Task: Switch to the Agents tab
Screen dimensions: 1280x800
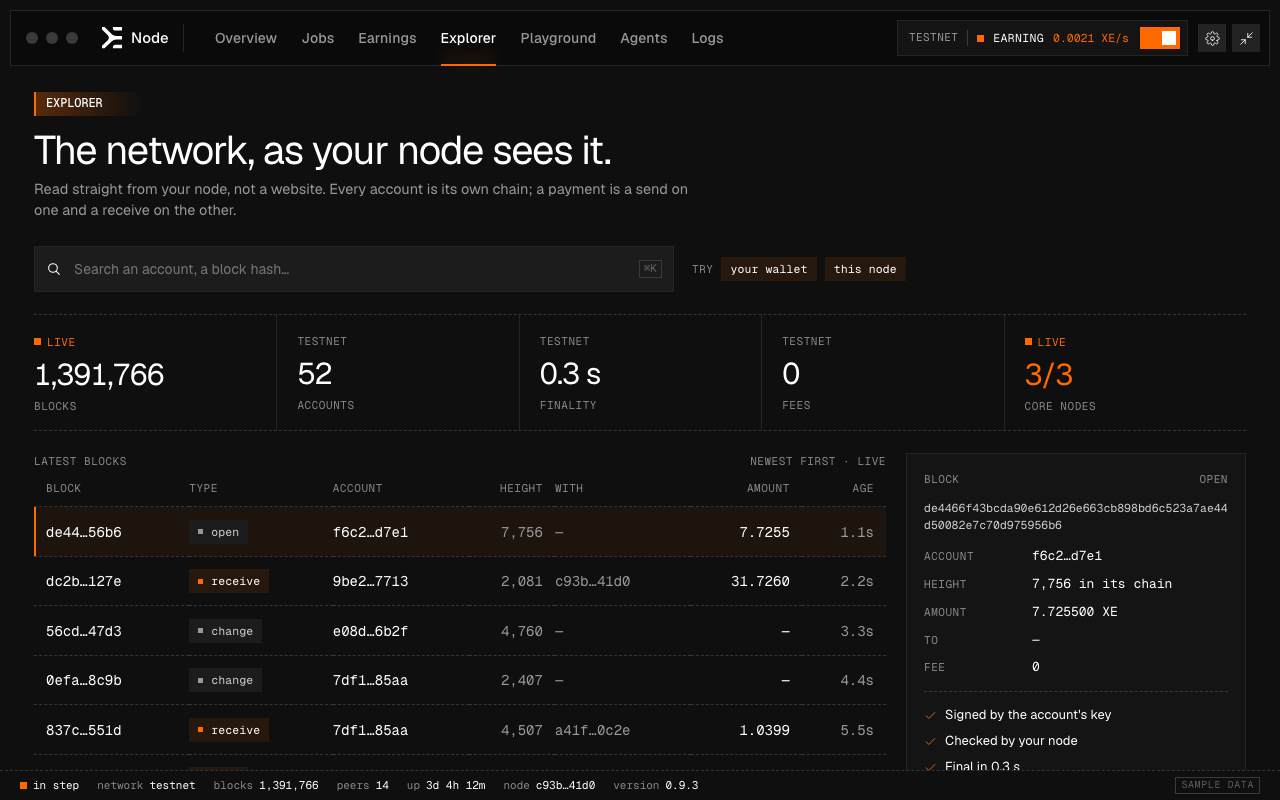Action: [644, 38]
